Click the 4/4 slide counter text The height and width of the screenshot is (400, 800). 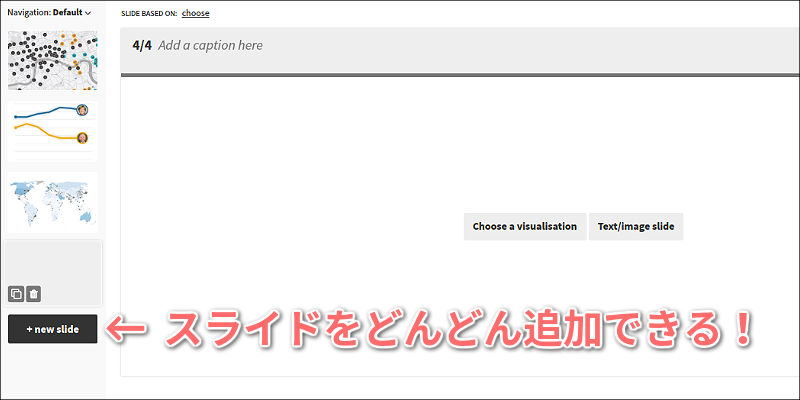[x=142, y=45]
